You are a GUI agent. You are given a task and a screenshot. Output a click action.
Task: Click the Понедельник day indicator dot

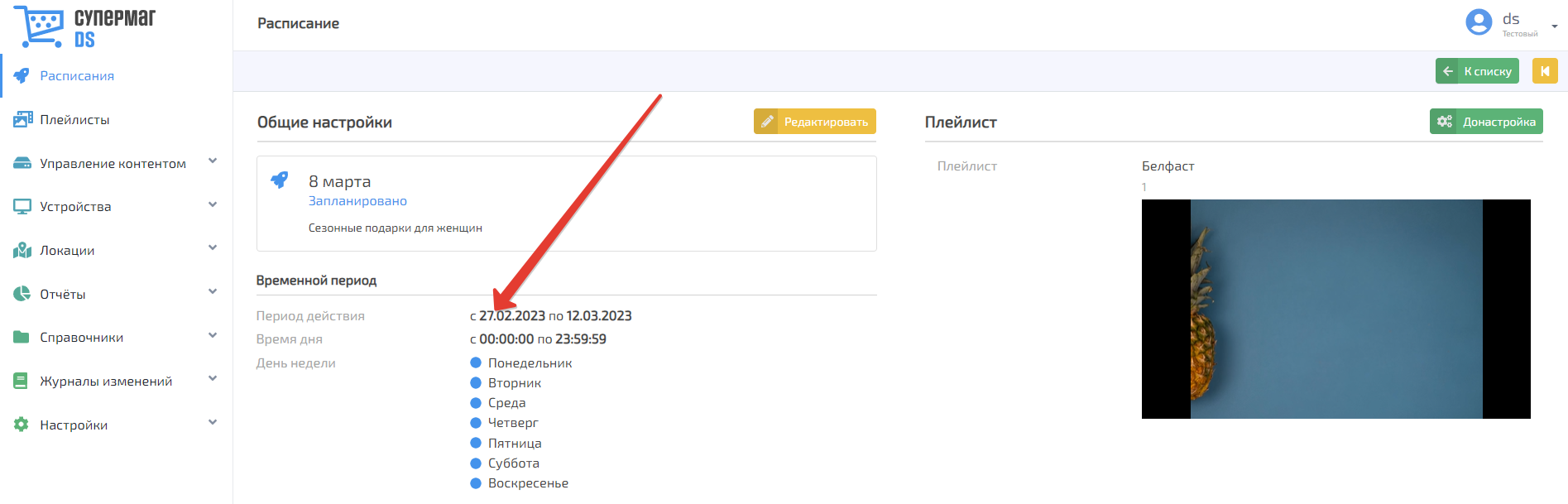[476, 362]
